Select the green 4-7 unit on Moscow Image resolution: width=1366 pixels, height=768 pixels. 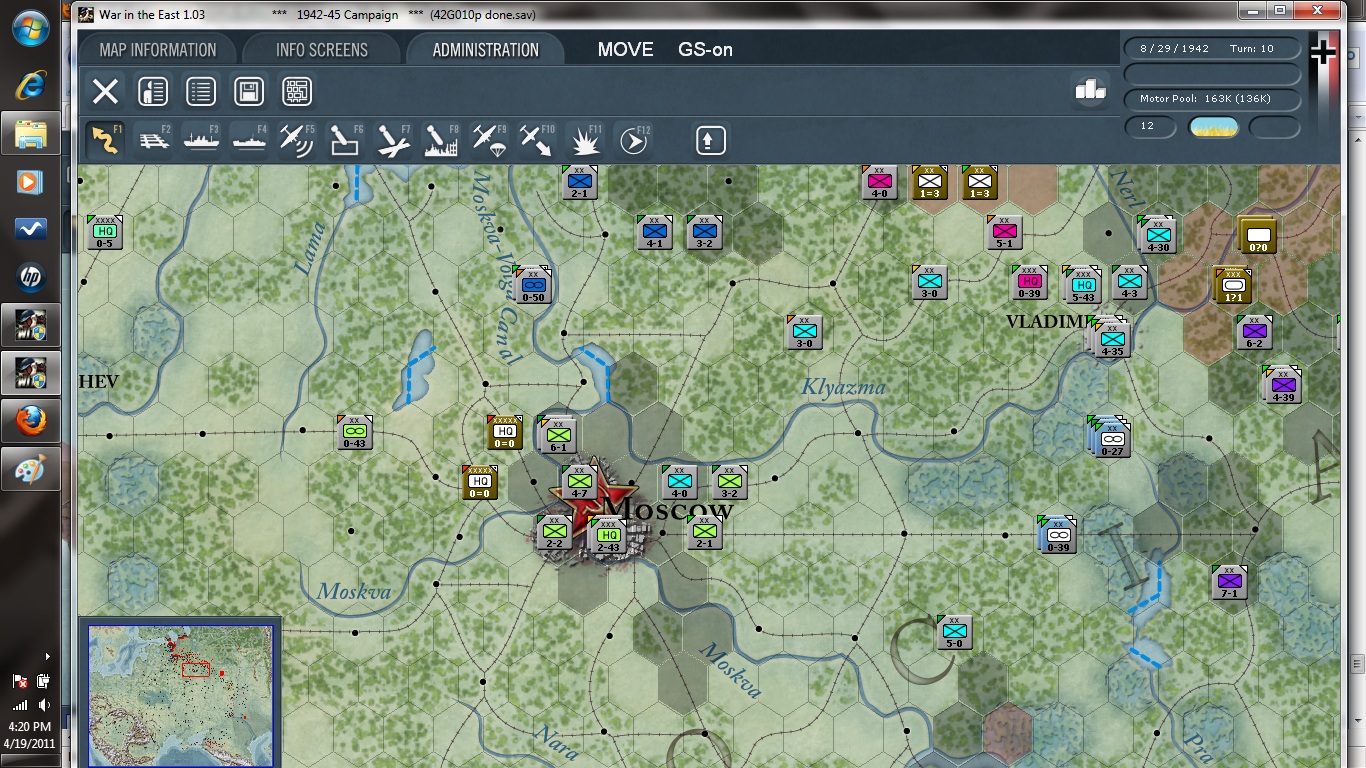coord(580,482)
